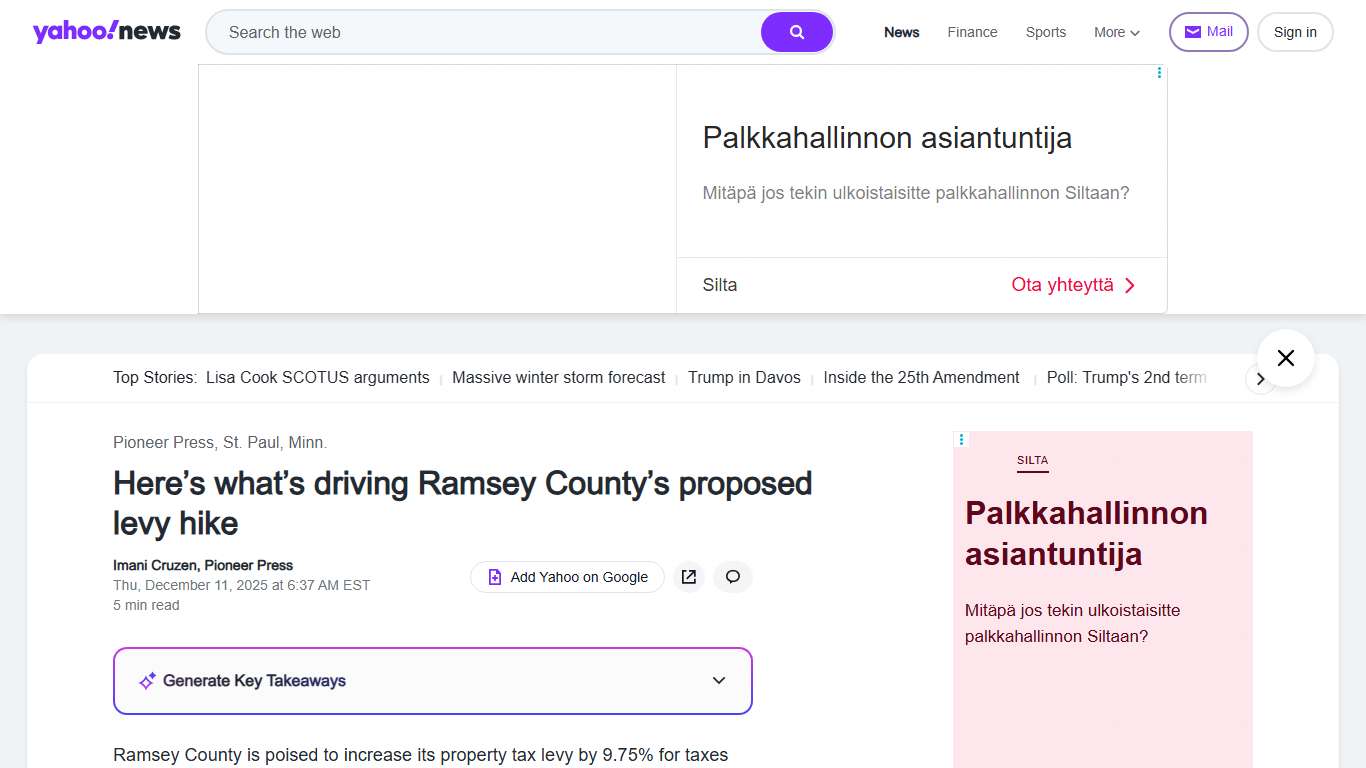The width and height of the screenshot is (1366, 768).
Task: Open the ad options three-dot icon on top ad
Action: [1158, 72]
